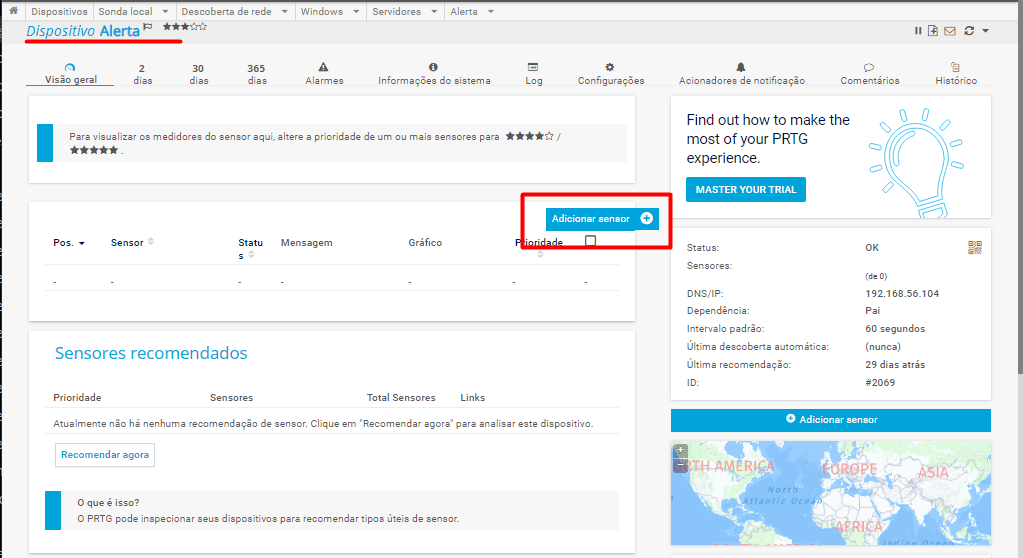The image size is (1023, 558).
Task: Zoom out on the map with minus
Action: 680,465
